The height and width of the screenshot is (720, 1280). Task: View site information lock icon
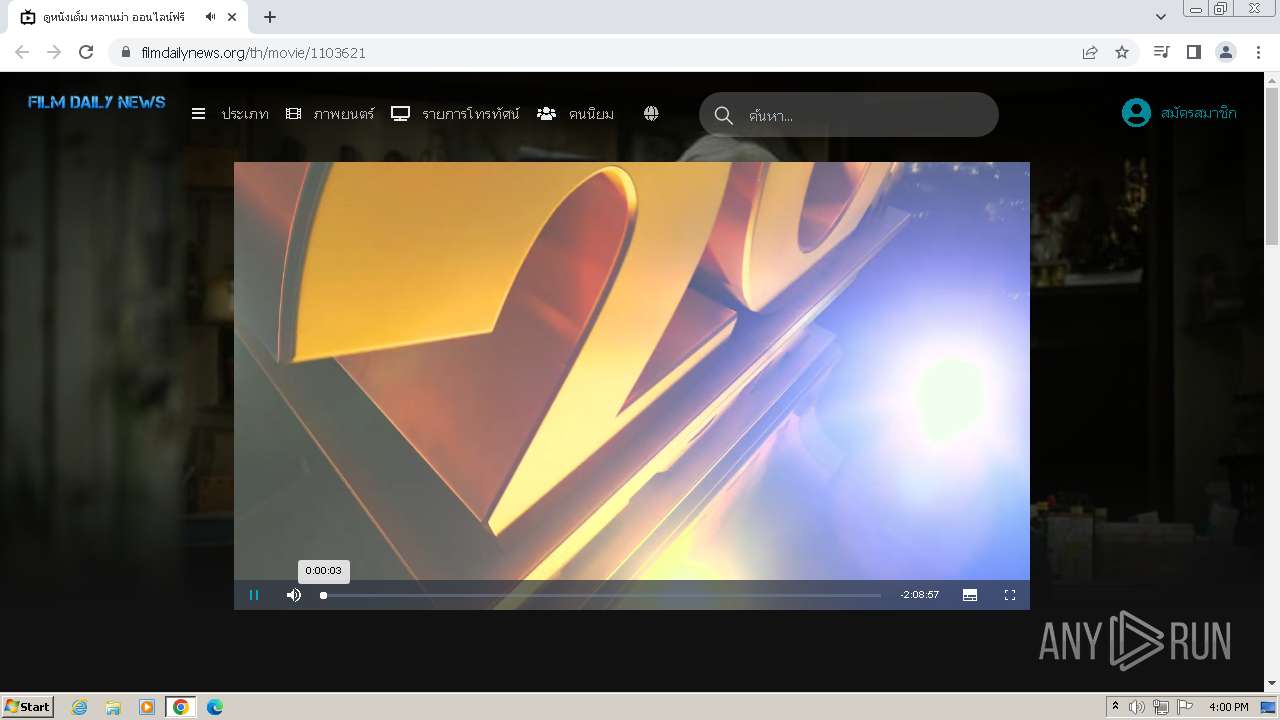click(125, 52)
